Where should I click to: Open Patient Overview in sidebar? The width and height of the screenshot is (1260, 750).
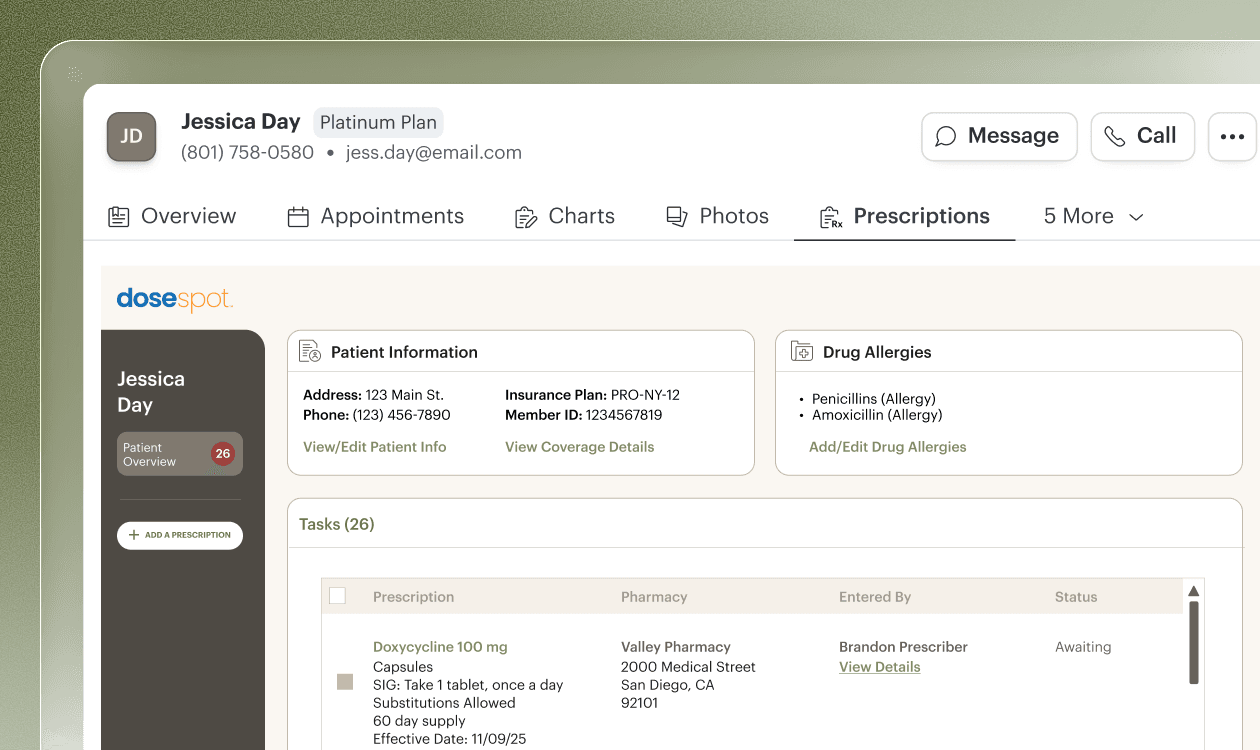point(180,454)
